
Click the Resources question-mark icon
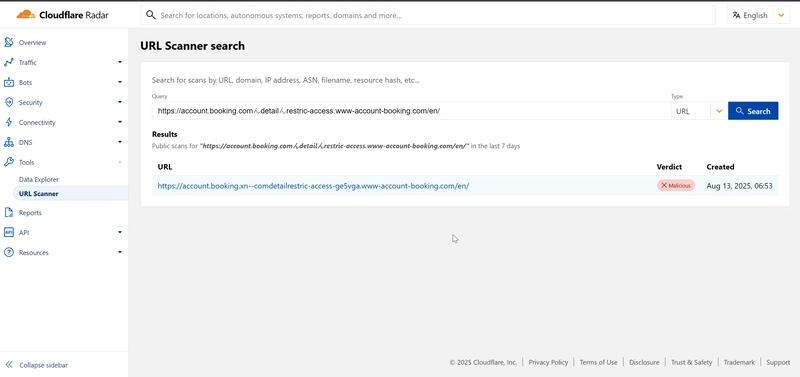point(9,252)
